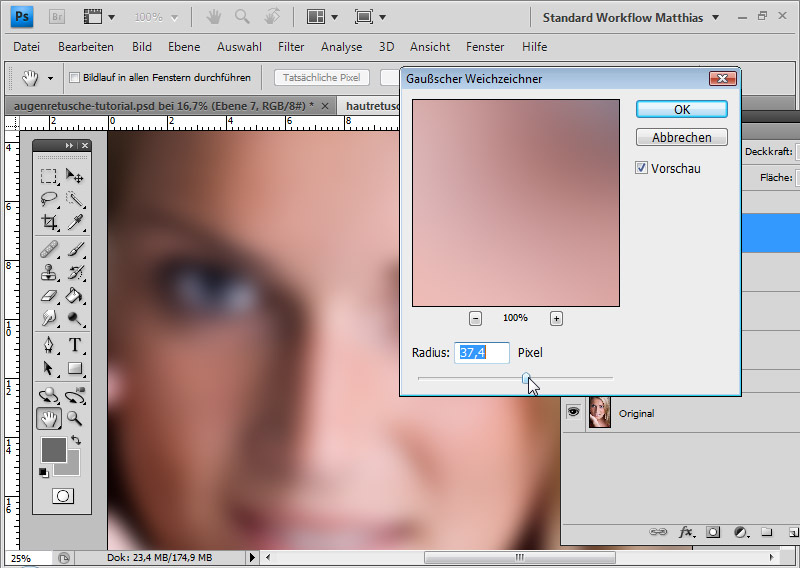Select the Path Selection arrow tool
Screen dimensions: 800x568
tap(48, 368)
